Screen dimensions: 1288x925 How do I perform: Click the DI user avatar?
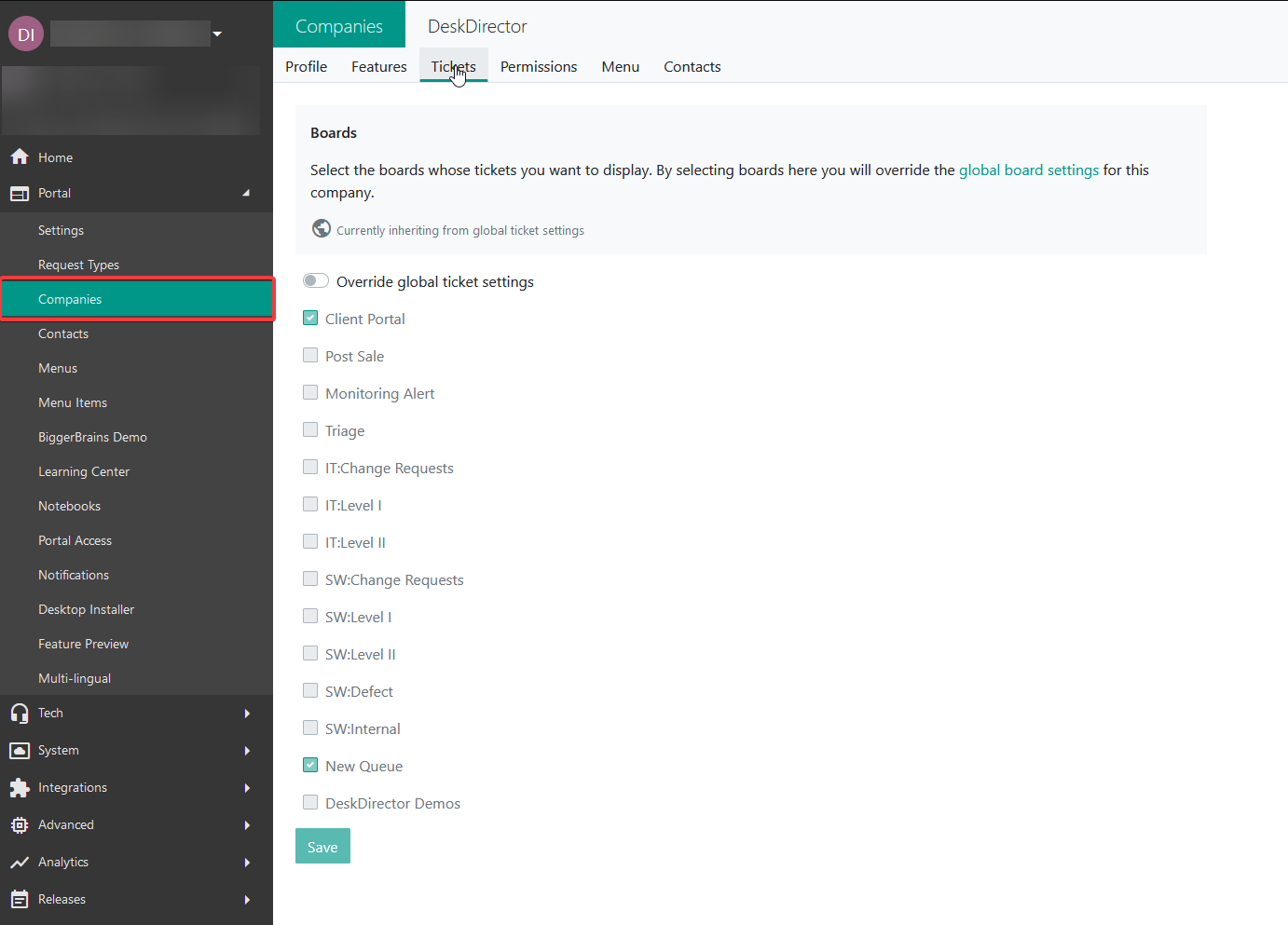click(x=26, y=34)
